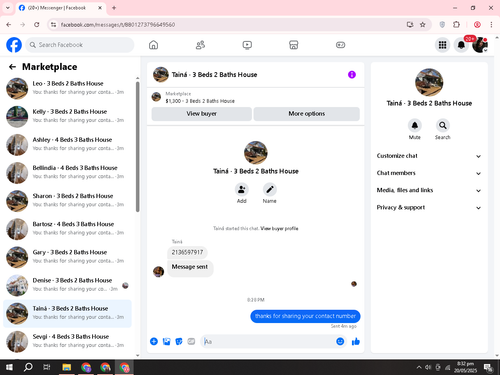The width and height of the screenshot is (500, 375).
Task: Open a new browser tab
Action: (114, 8)
